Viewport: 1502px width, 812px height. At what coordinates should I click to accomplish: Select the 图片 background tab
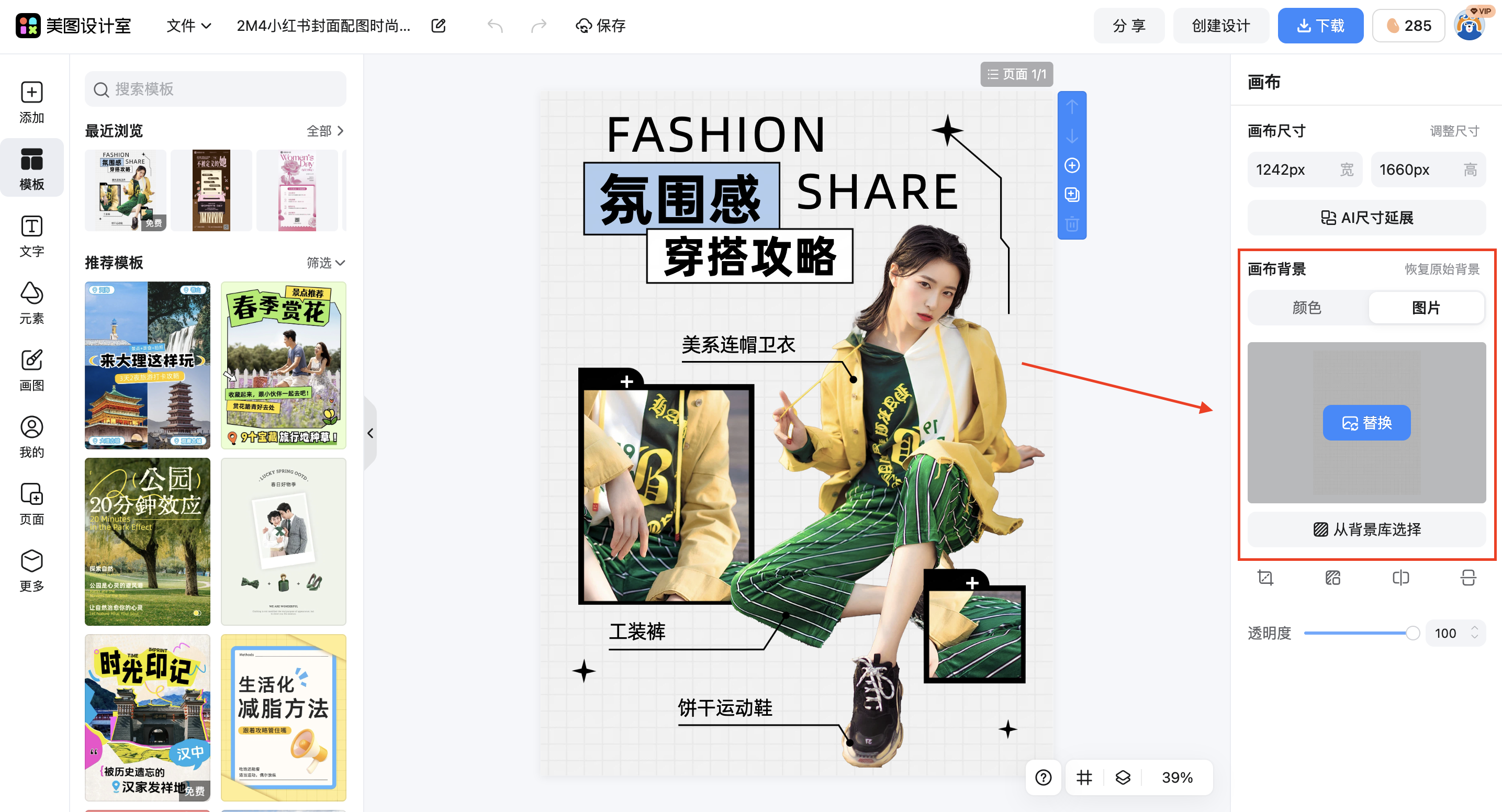click(x=1426, y=307)
